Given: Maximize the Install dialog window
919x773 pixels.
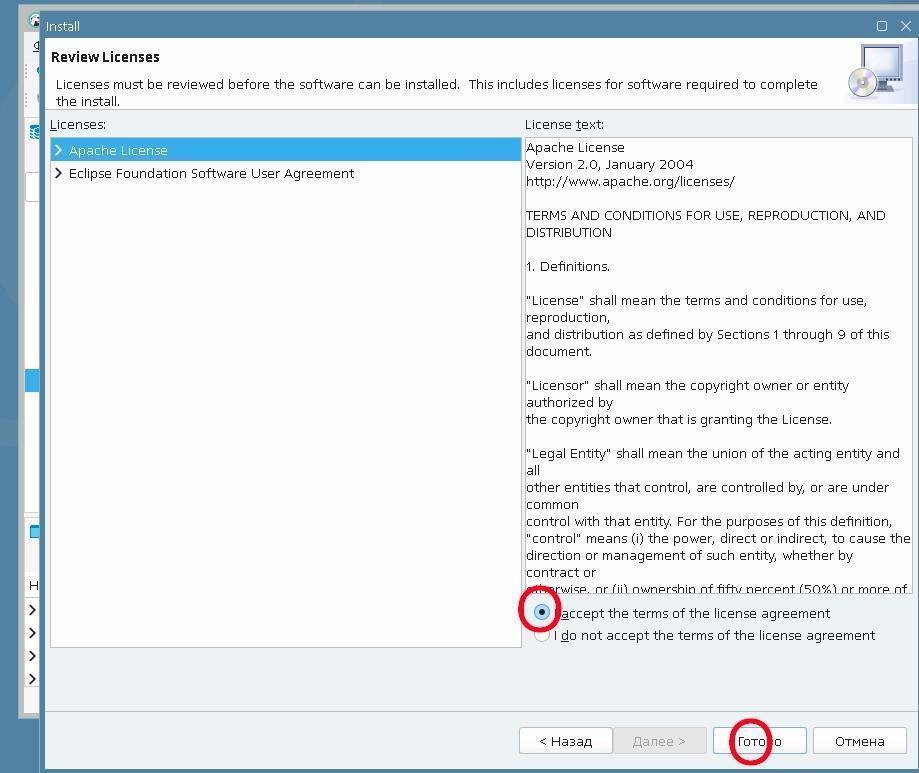Looking at the screenshot, I should point(882,26).
